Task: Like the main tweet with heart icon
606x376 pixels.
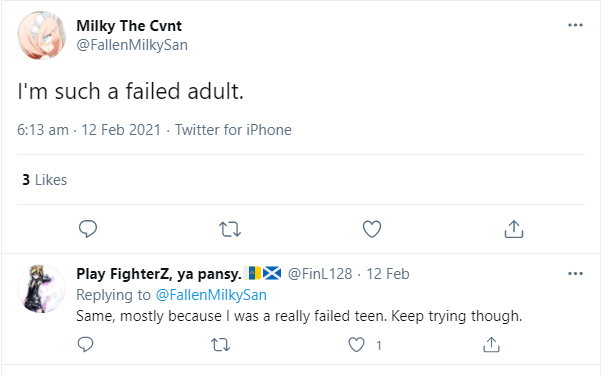Action: 372,229
